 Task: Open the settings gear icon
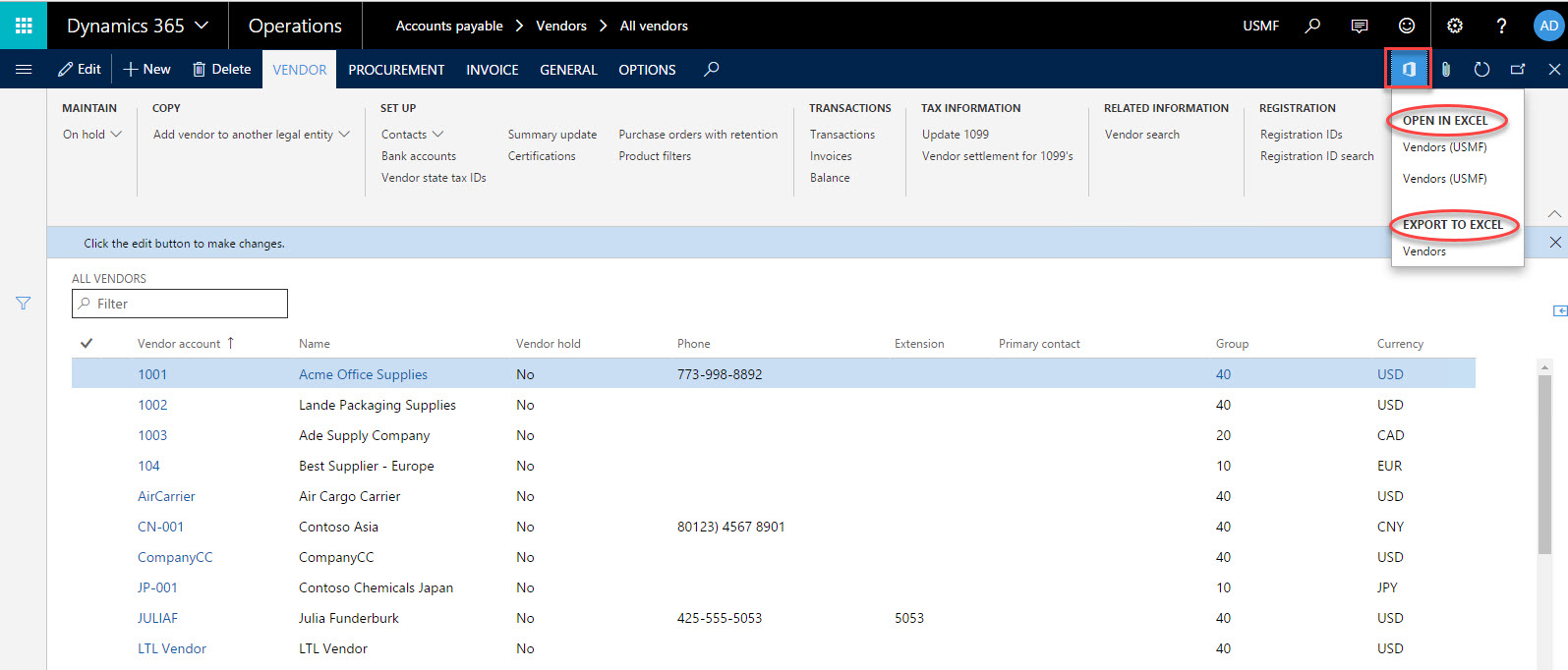[1454, 26]
